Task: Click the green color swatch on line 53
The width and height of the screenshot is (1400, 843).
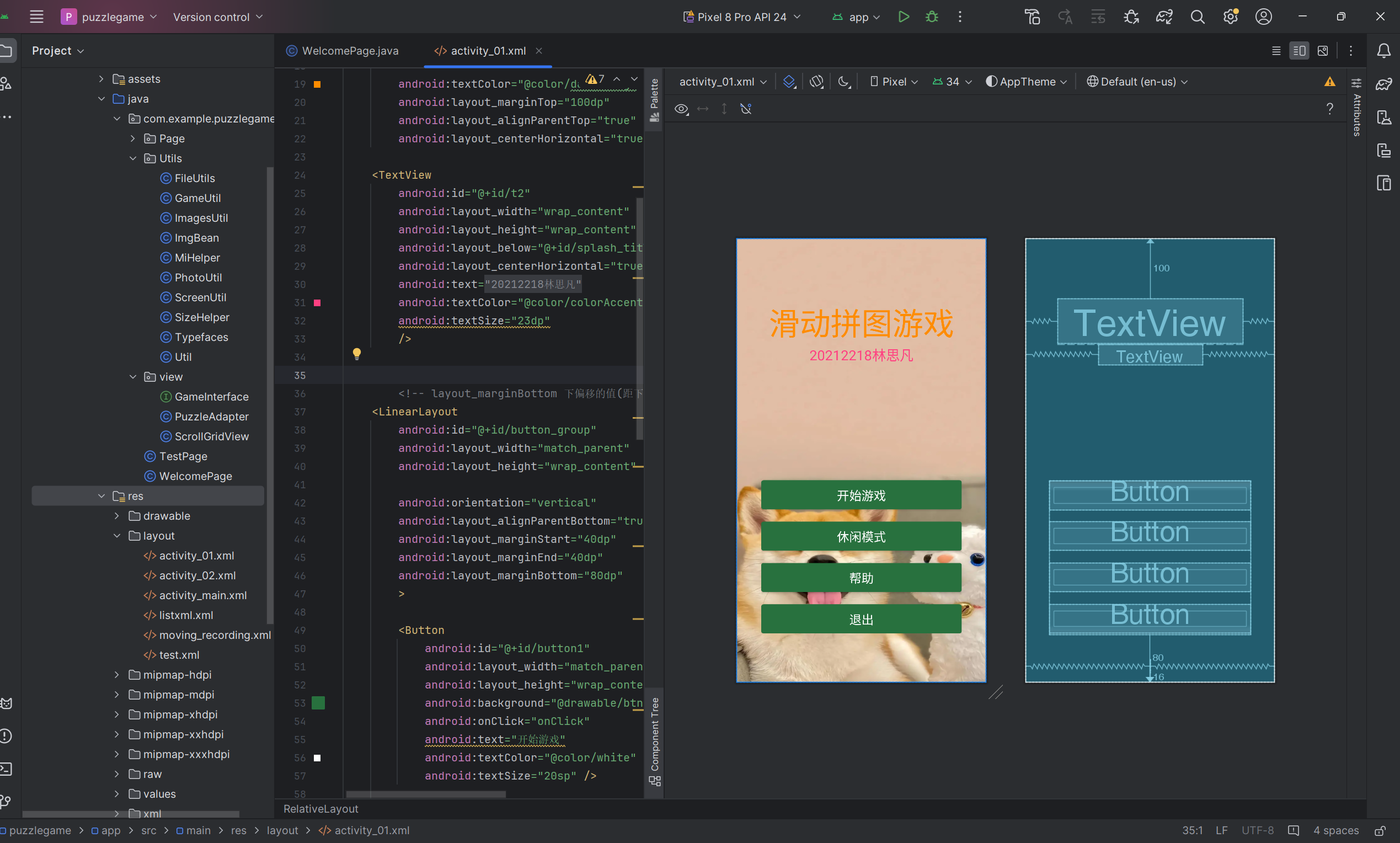Action: point(318,703)
